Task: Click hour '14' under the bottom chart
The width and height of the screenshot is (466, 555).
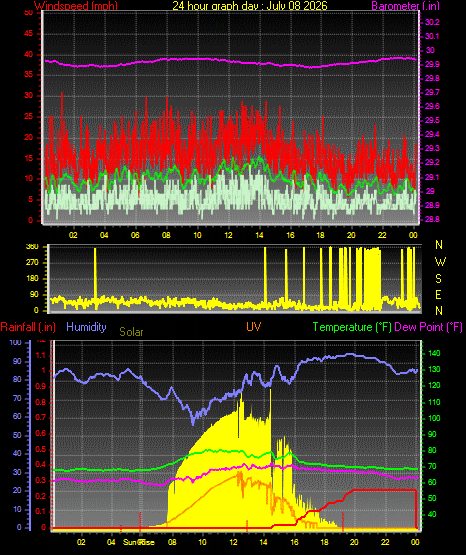Action: [x=263, y=542]
